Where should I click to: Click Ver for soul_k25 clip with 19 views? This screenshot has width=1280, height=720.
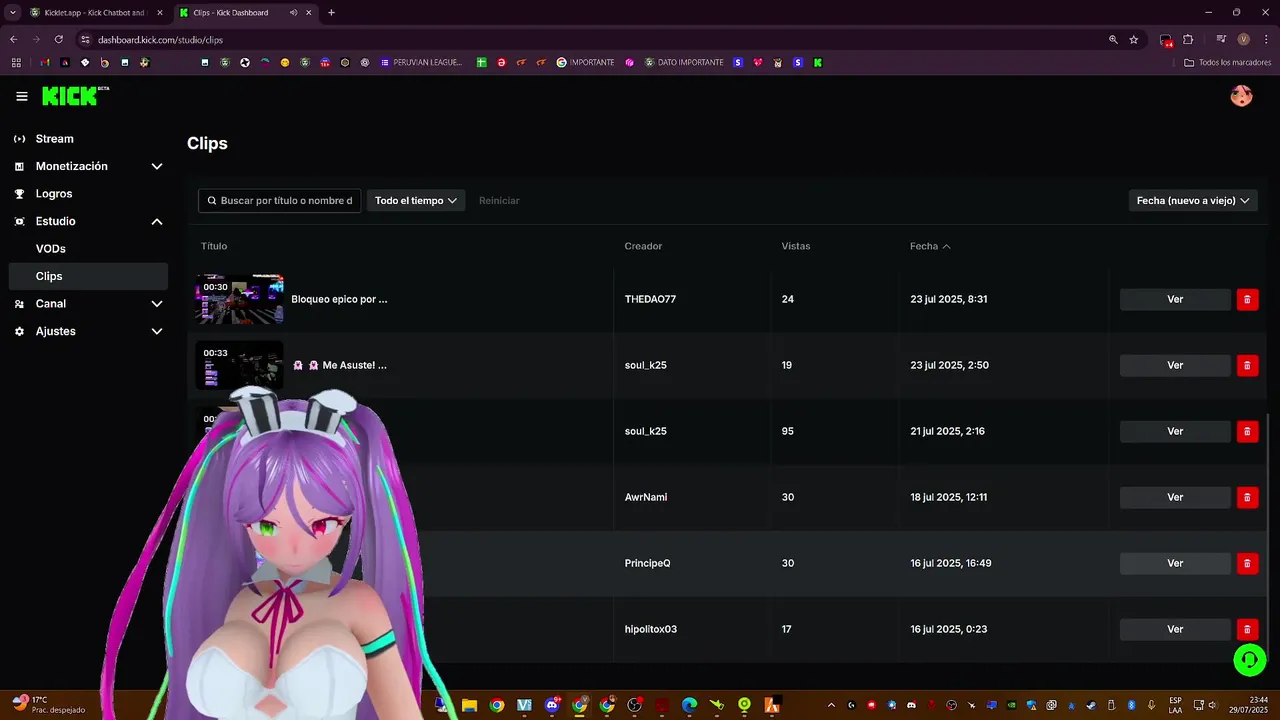click(1175, 365)
